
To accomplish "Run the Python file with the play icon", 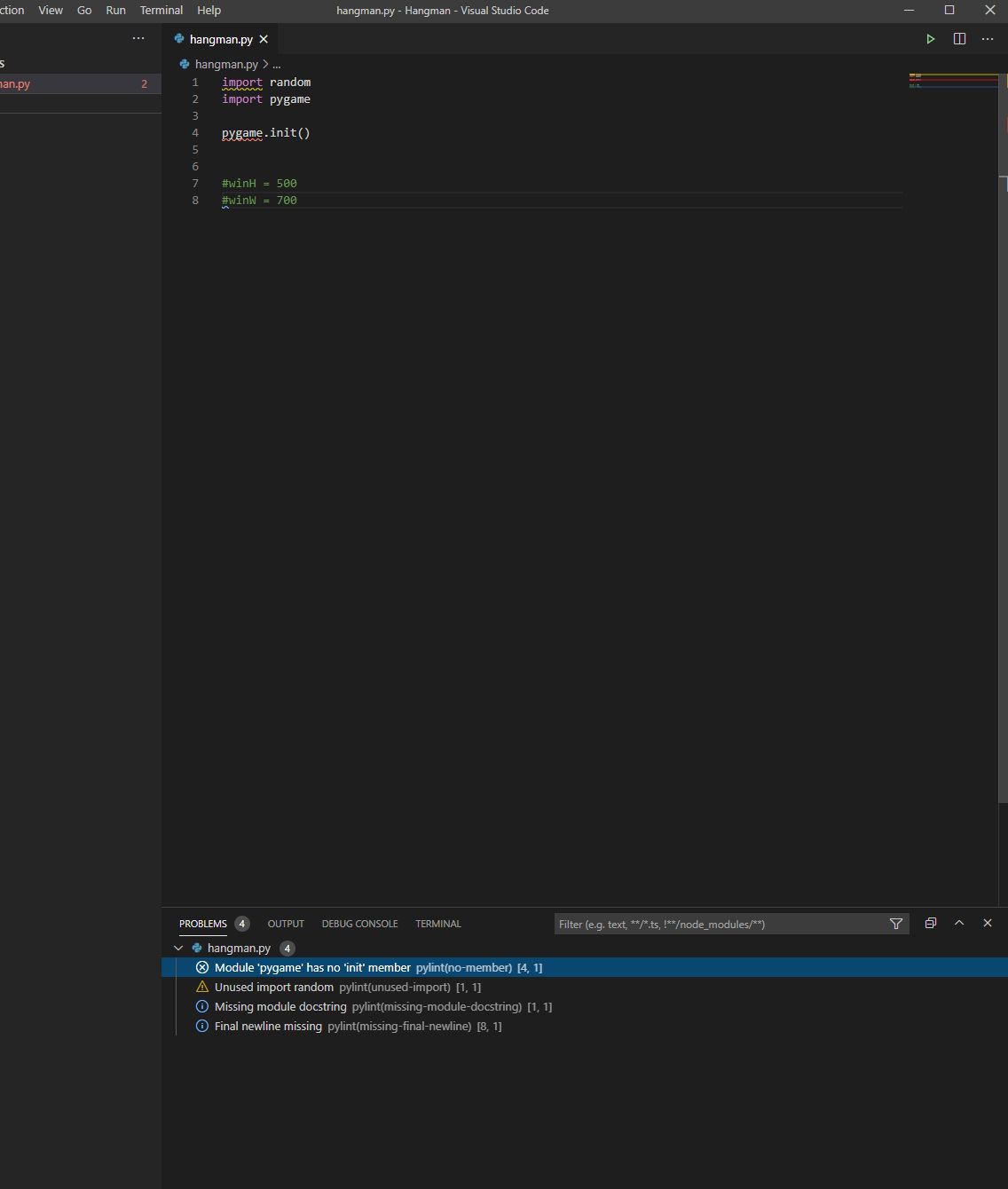I will point(930,39).
